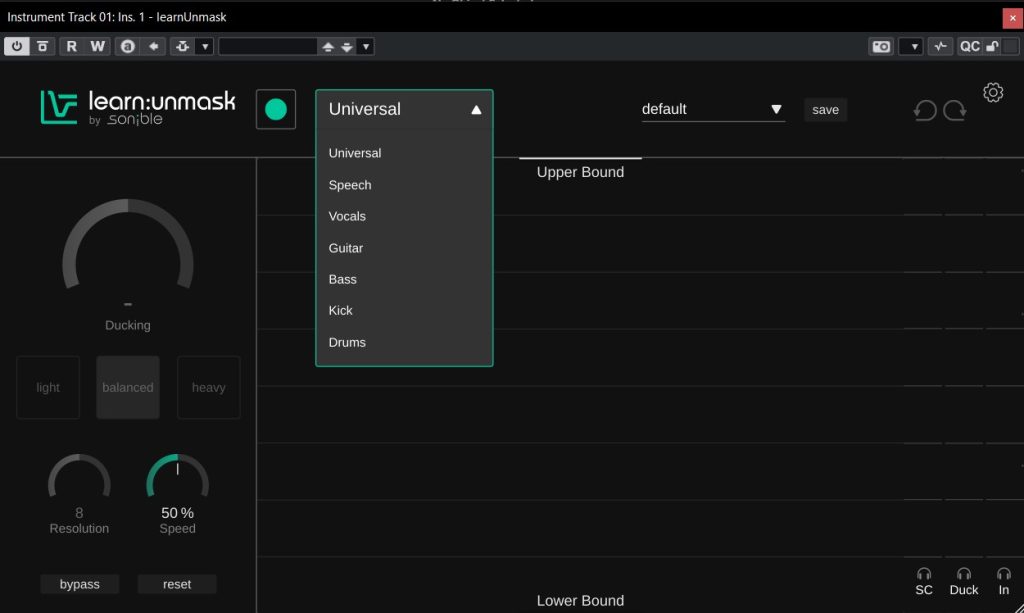1024x613 pixels.
Task: Click the plugin bypass icon next to power
Action: click(x=42, y=46)
